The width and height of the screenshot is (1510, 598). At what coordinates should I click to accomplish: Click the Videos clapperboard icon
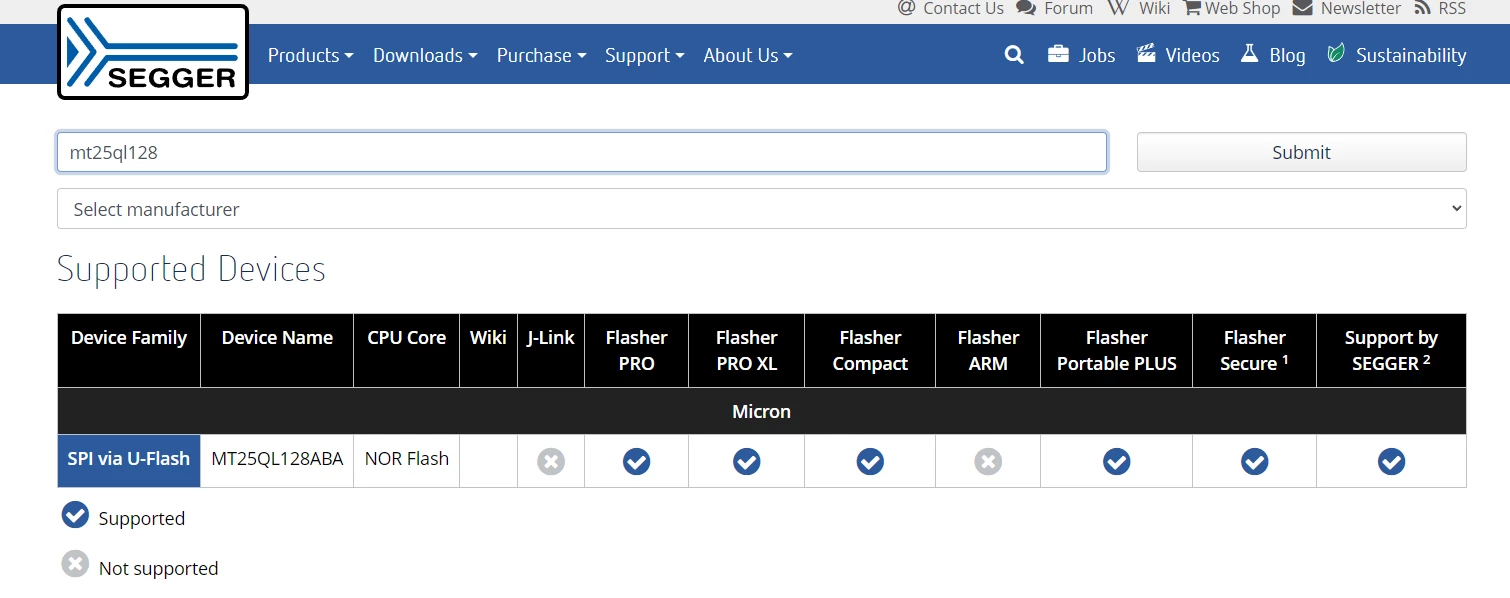[1146, 53]
